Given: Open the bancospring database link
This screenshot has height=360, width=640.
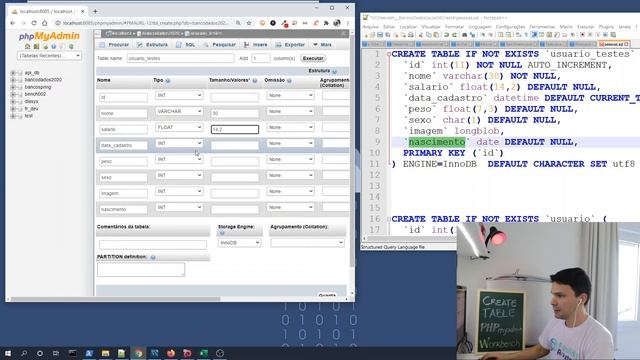Looking at the screenshot, I should click(38, 87).
